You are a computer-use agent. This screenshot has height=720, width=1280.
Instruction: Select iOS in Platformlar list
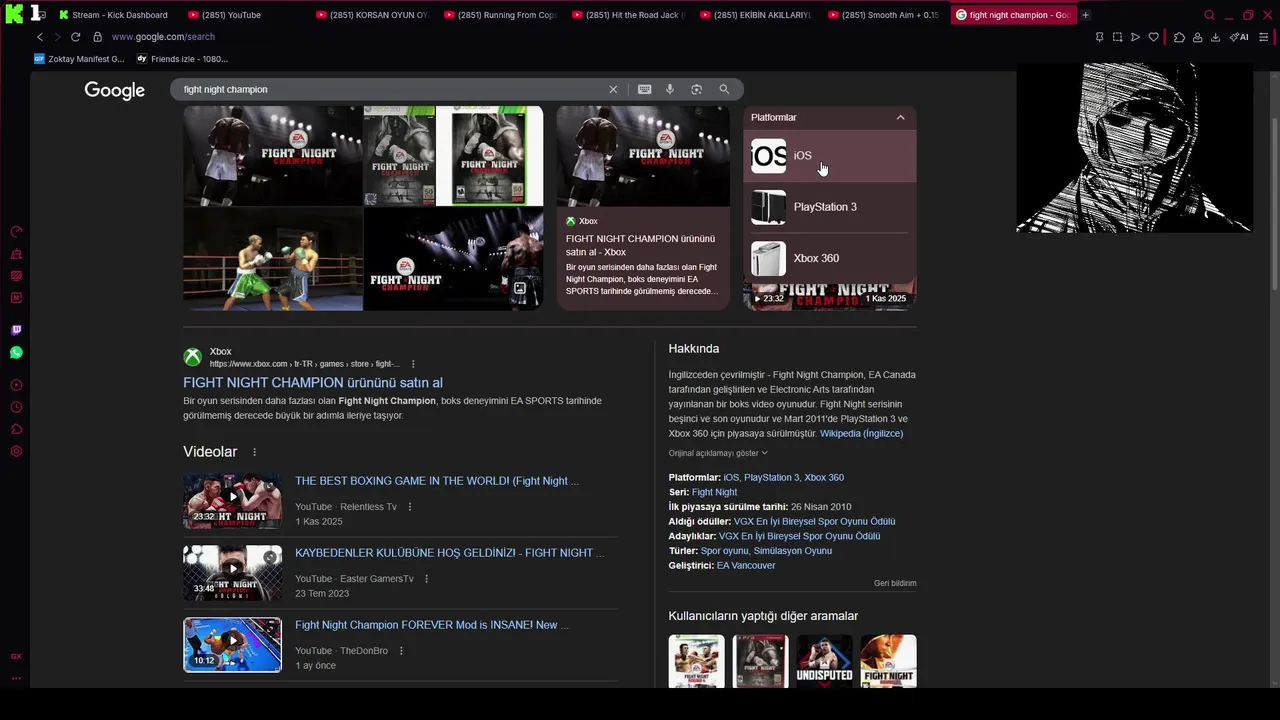(x=829, y=156)
